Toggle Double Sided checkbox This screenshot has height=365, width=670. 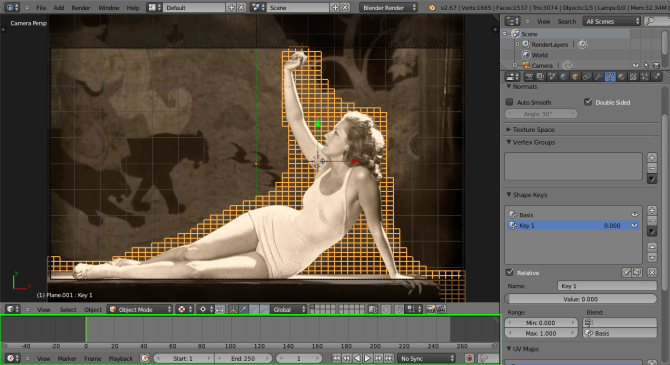pos(588,102)
